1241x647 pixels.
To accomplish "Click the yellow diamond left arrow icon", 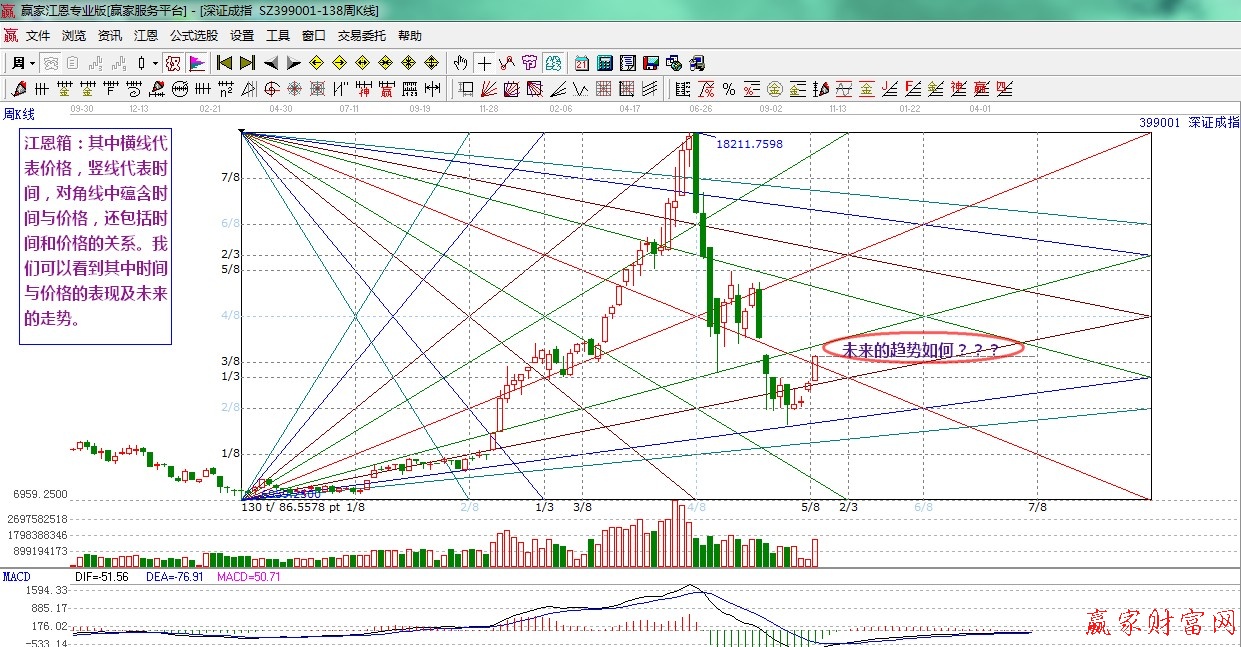I will point(315,63).
